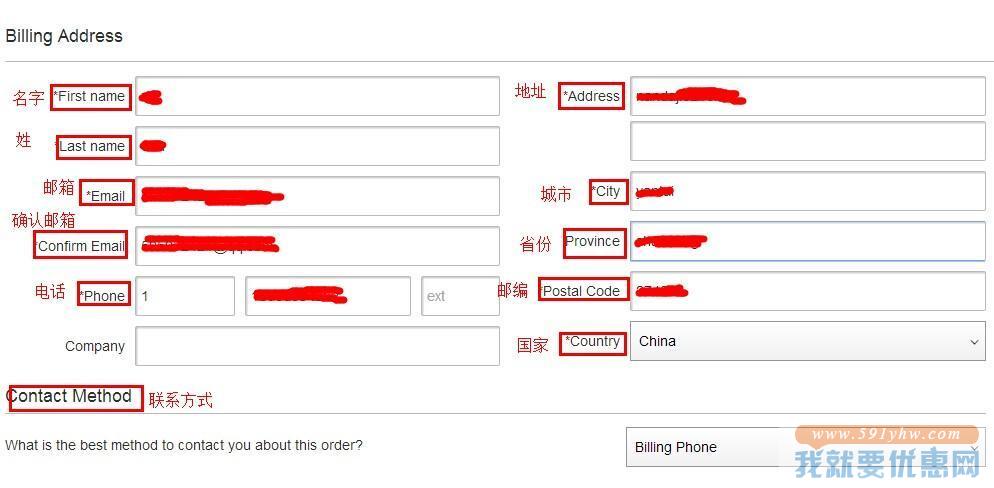
Task: Click the main phone number field
Action: [x=328, y=296]
